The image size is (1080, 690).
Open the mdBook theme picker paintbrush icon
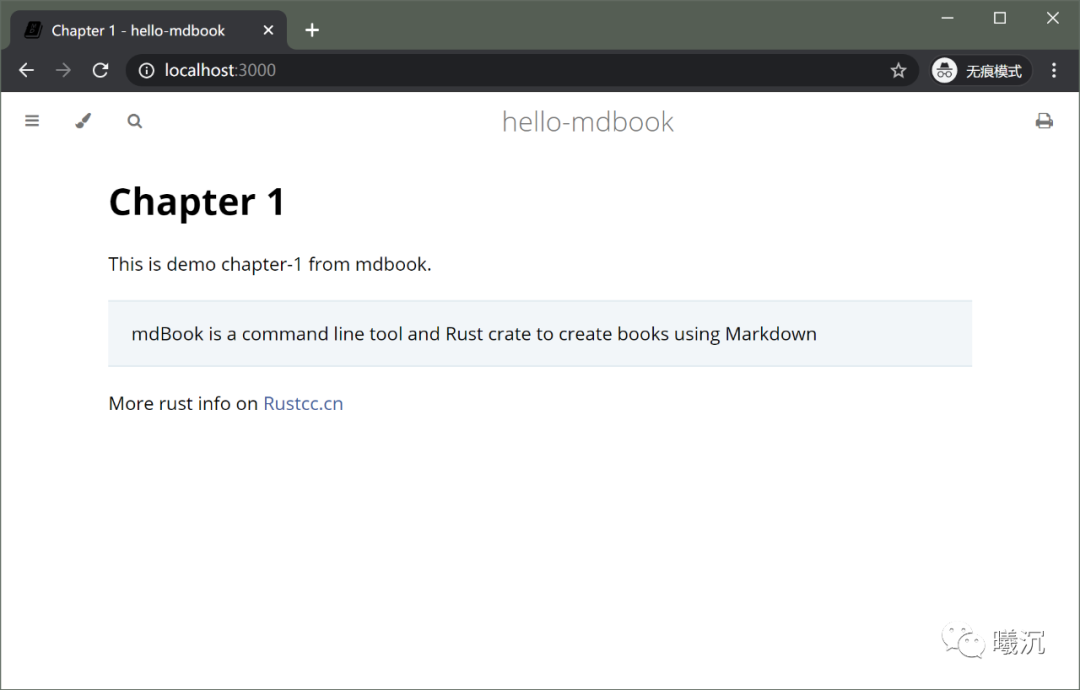pyautogui.click(x=83, y=120)
